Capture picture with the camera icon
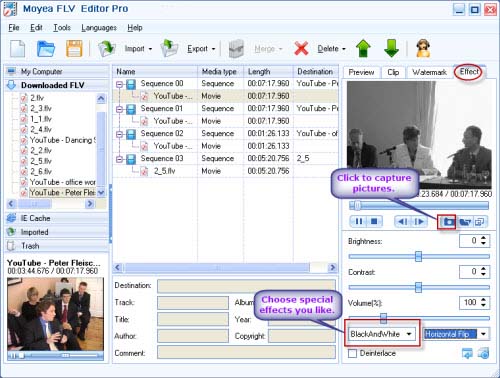The width and height of the screenshot is (500, 378). click(x=448, y=222)
